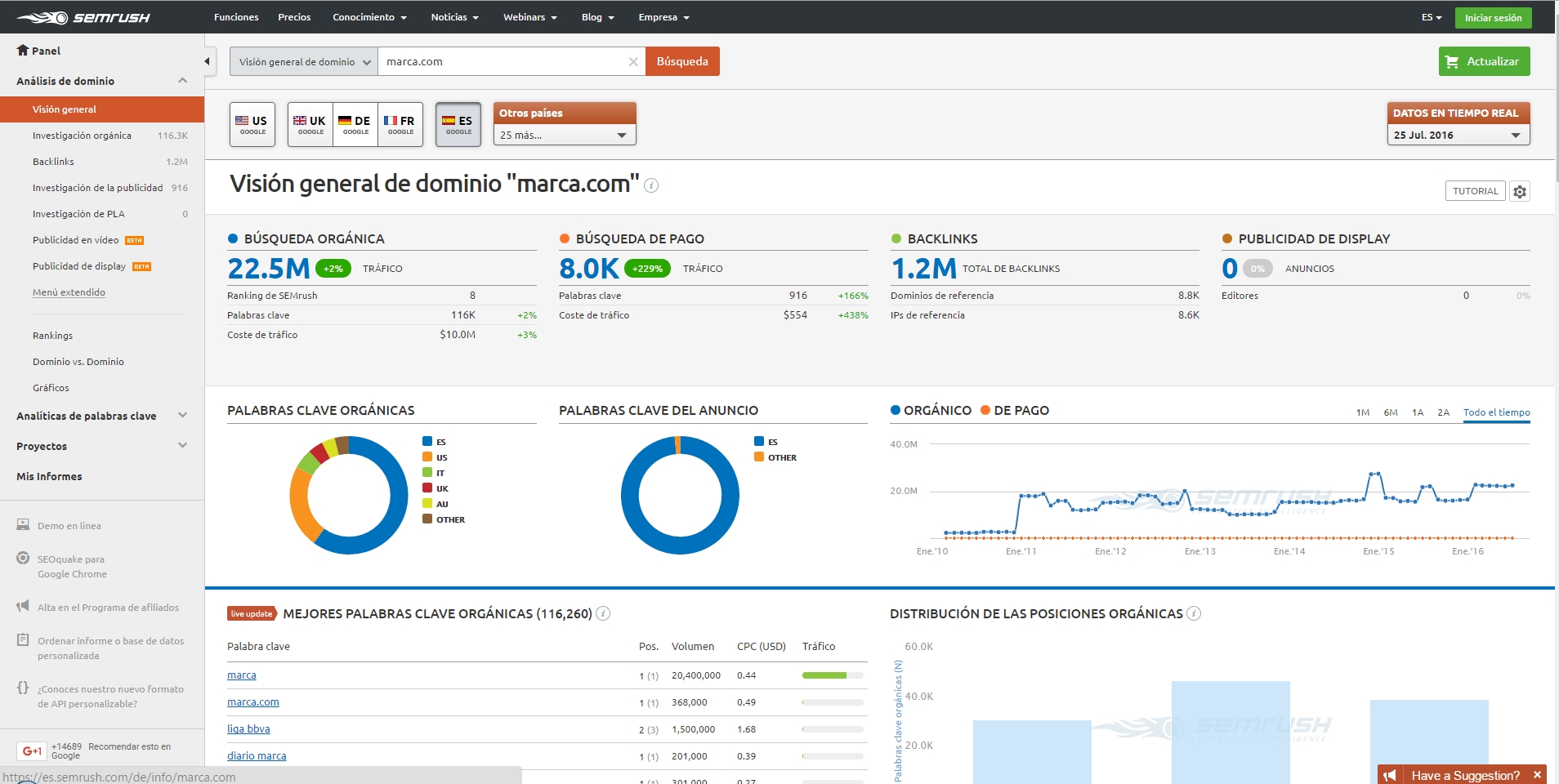Image resolution: width=1559 pixels, height=784 pixels.
Task: Click the TUTORIAL button
Action: click(x=1475, y=191)
